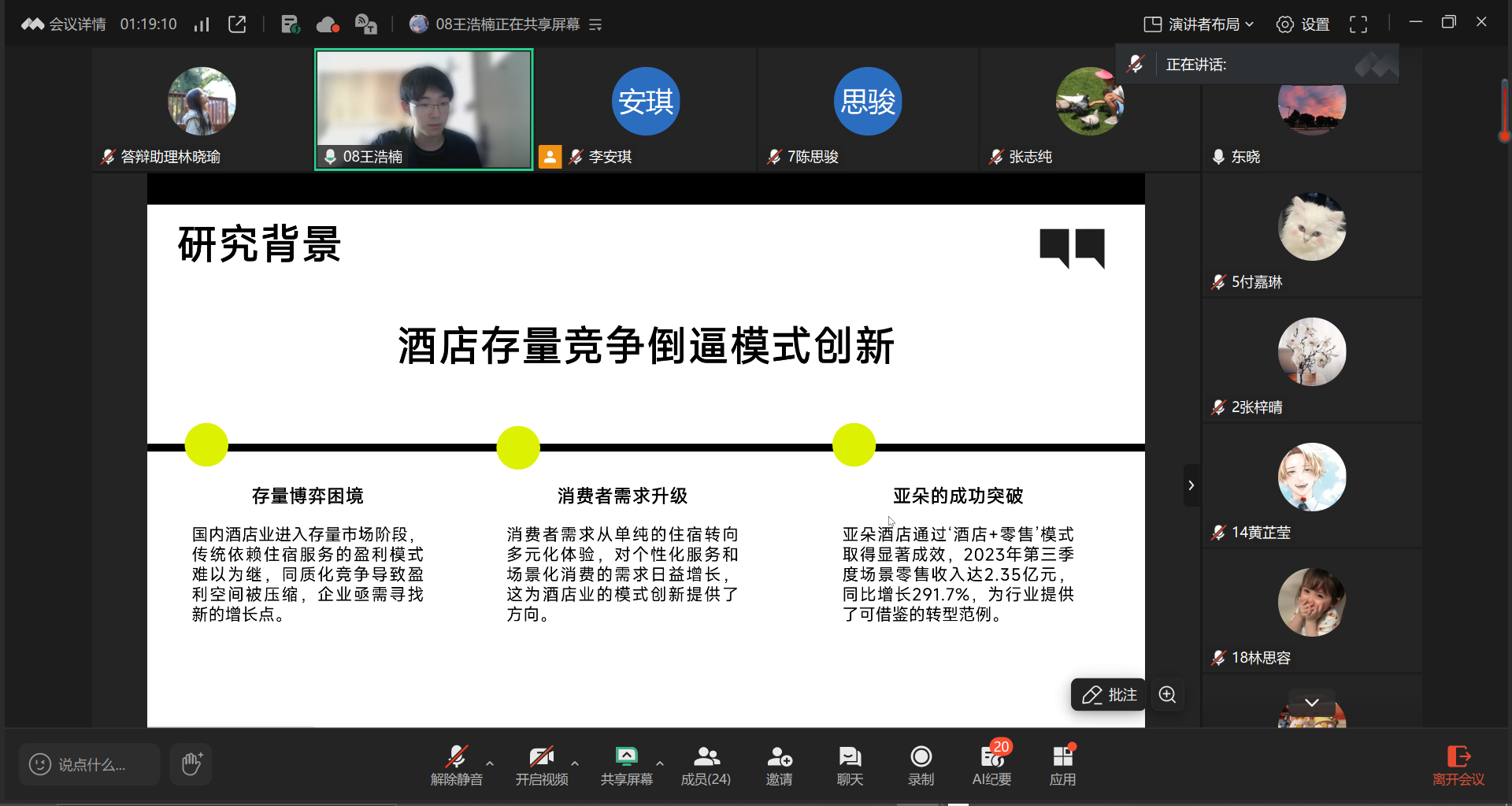Open the caption translation icon in title bar
Screen dimensions: 1512x806
(x=365, y=24)
